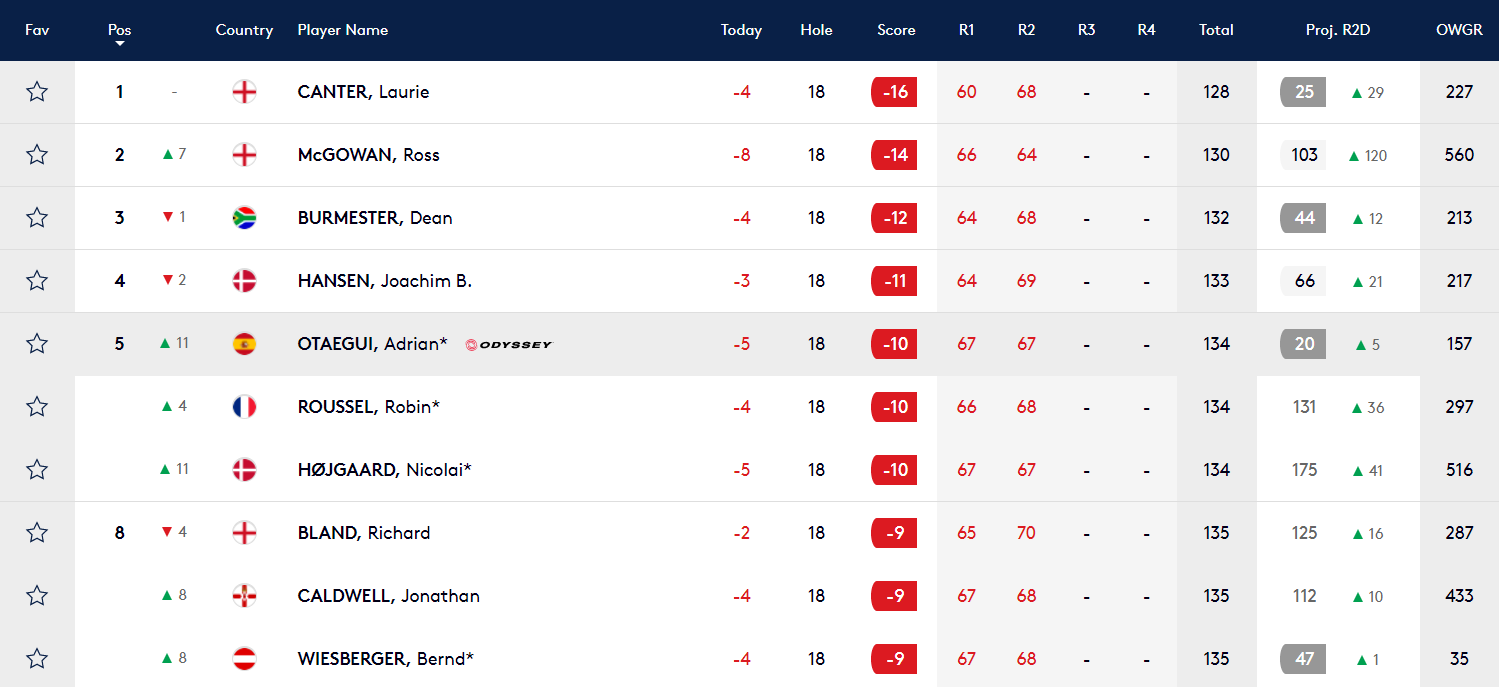Click Richard Bland's total of 135
Screen dimensions: 1499x687
1216,533
